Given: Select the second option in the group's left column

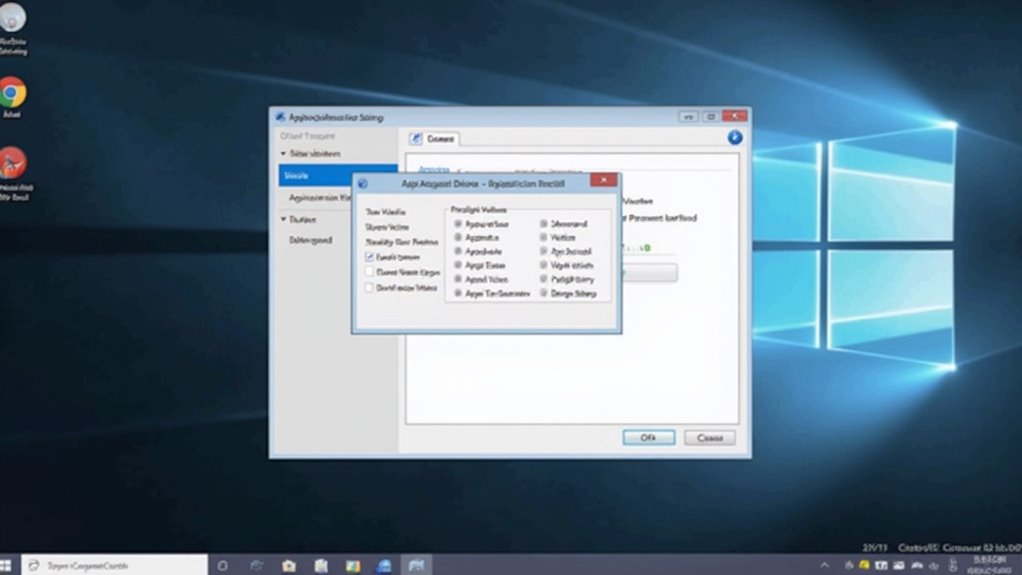Looking at the screenshot, I should coord(458,237).
